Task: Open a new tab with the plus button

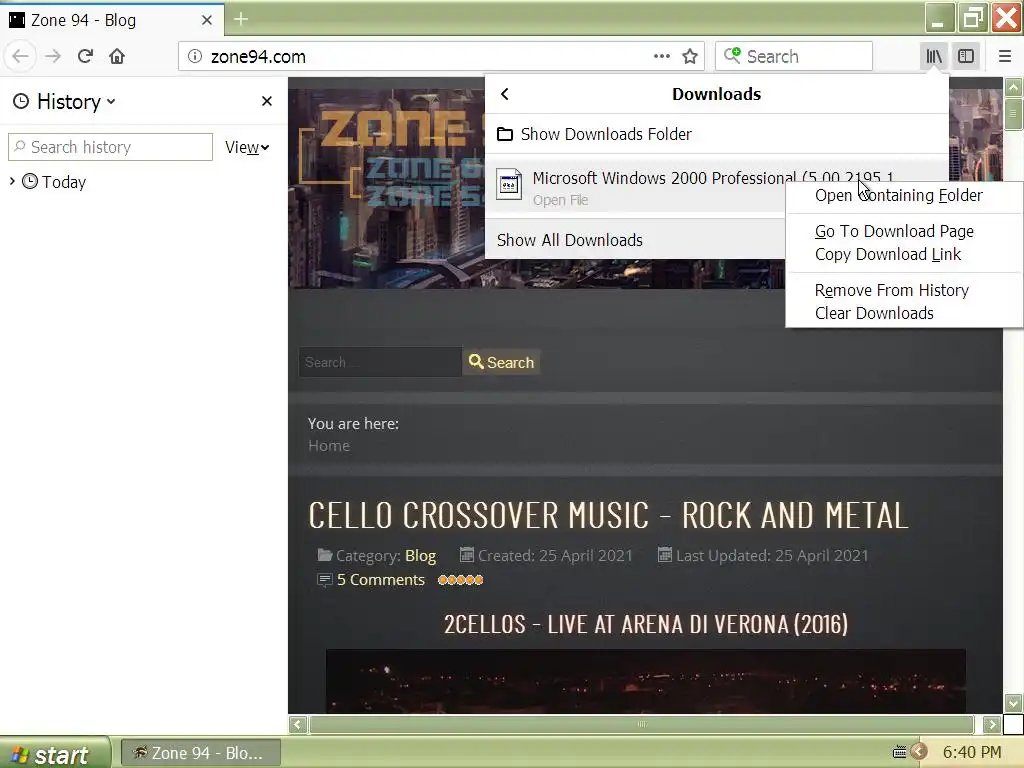Action: (240, 20)
